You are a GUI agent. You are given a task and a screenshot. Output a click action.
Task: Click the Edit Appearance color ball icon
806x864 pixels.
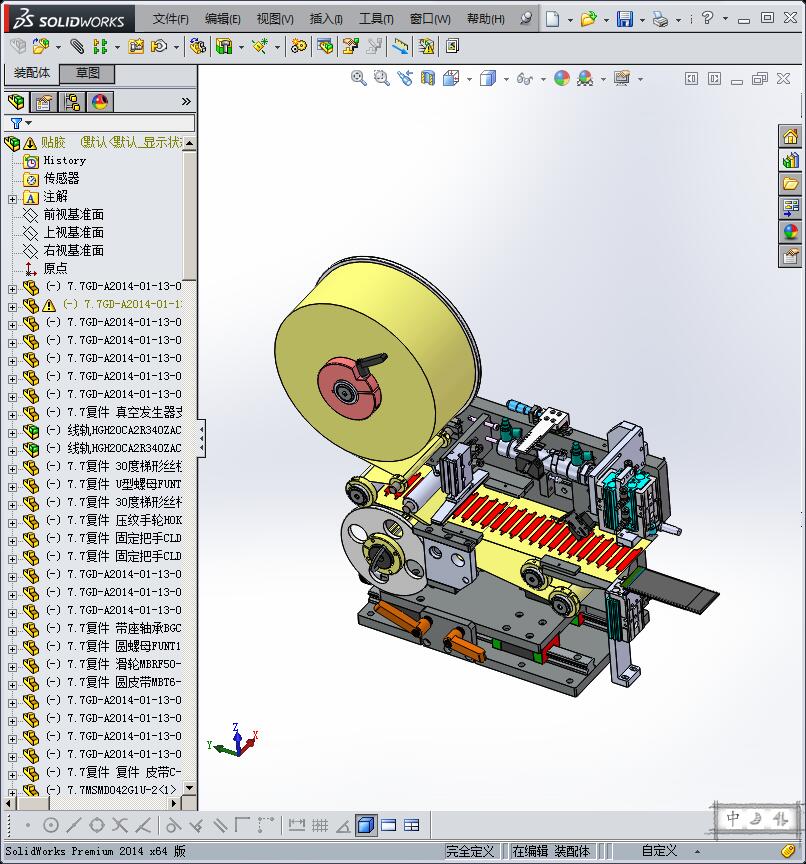(x=561, y=78)
